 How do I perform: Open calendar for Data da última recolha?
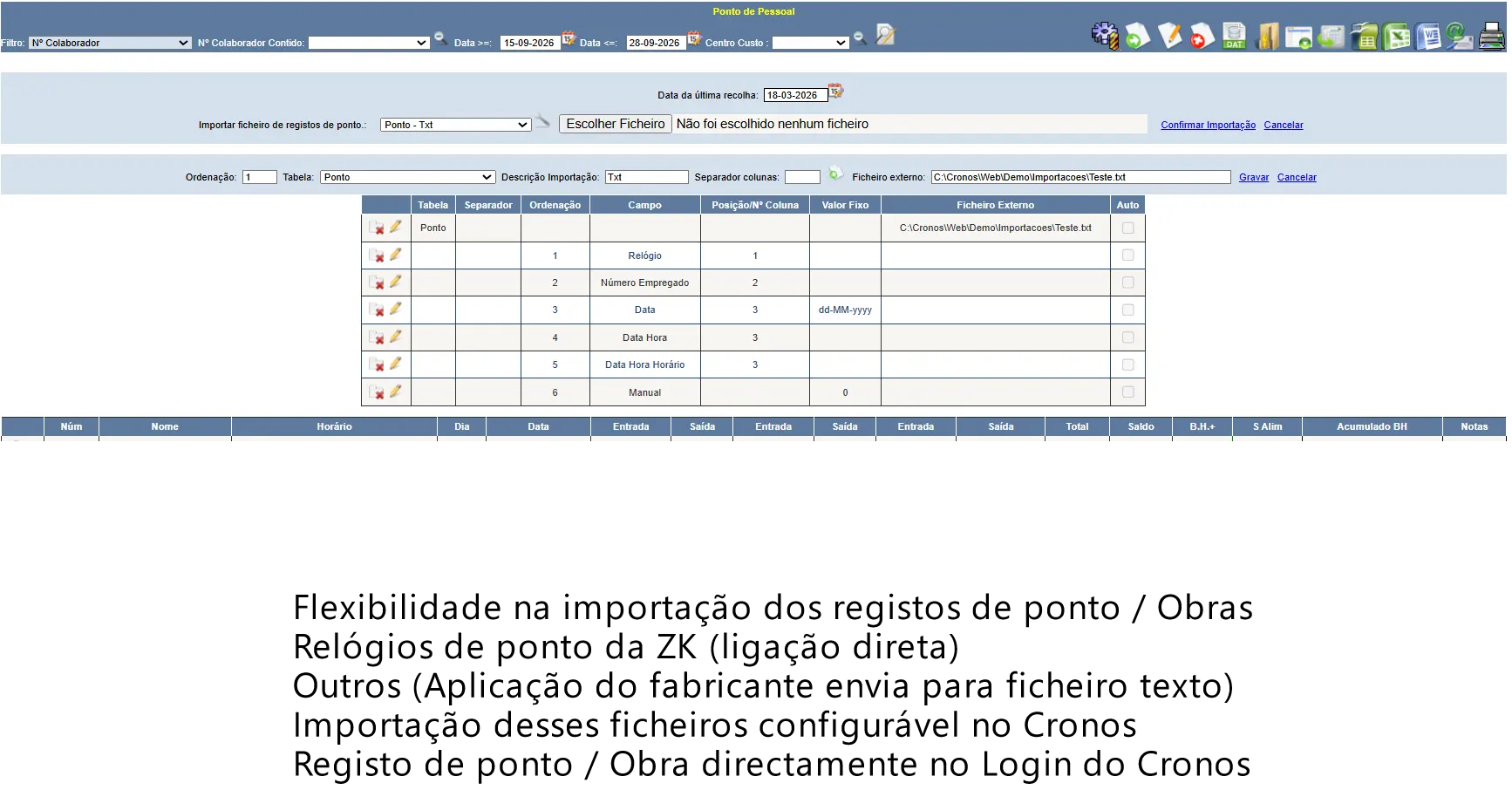coord(835,91)
